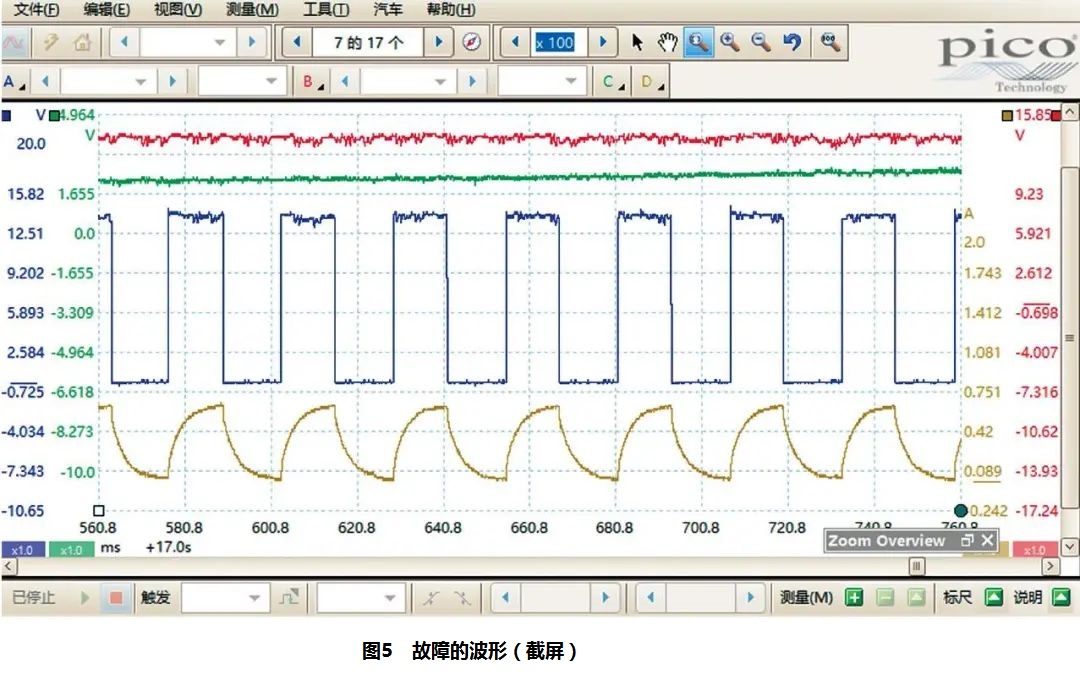Step timebase to next value
Image resolution: width=1080 pixels, height=676 pixels.
[251, 42]
